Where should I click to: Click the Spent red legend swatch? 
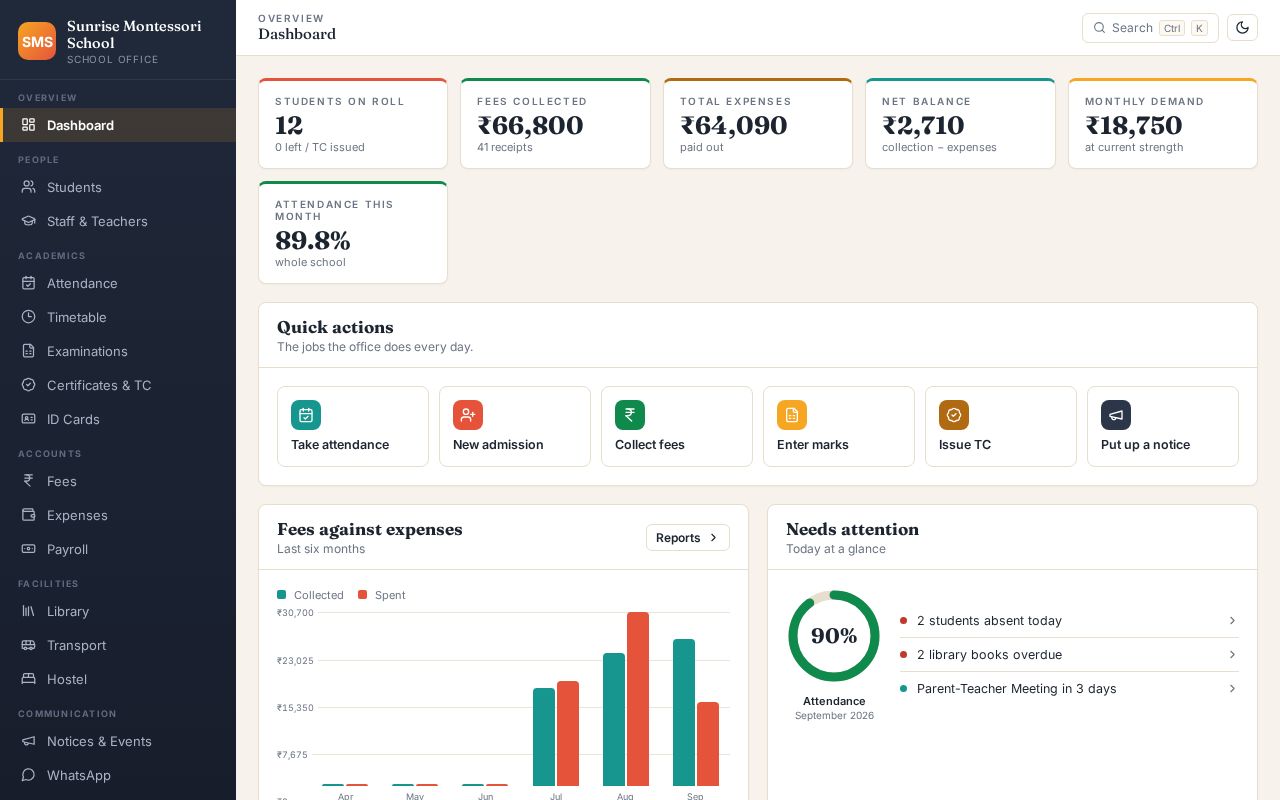pos(363,595)
